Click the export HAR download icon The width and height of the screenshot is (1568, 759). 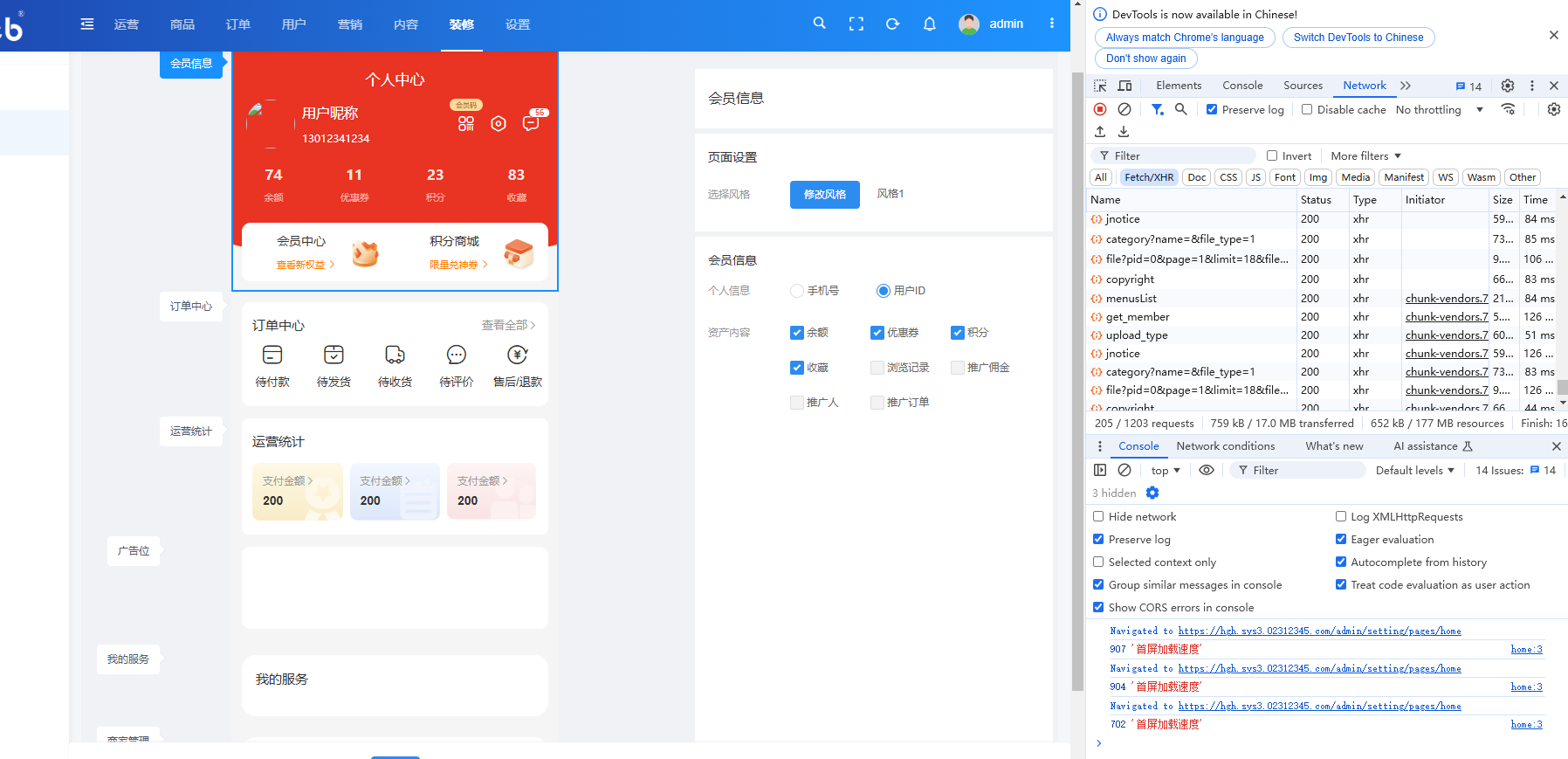1124,132
